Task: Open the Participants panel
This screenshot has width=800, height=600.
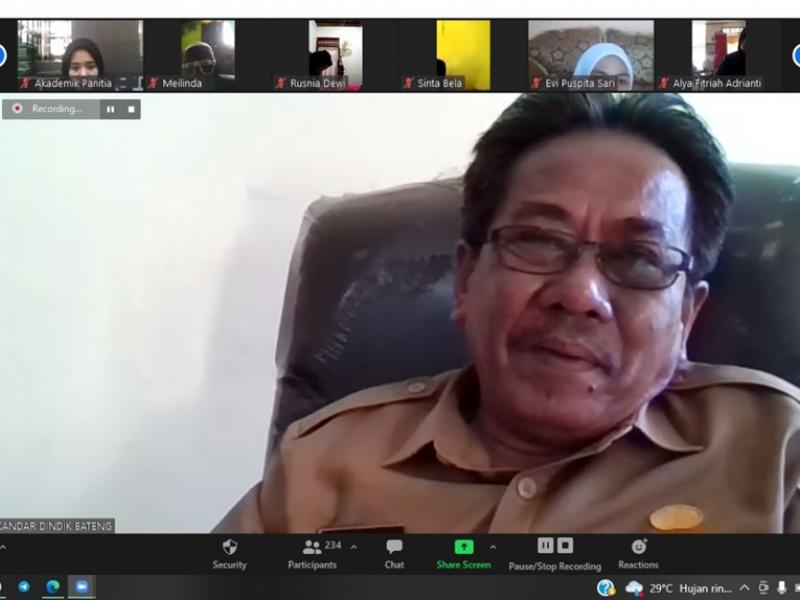Action: click(312, 554)
